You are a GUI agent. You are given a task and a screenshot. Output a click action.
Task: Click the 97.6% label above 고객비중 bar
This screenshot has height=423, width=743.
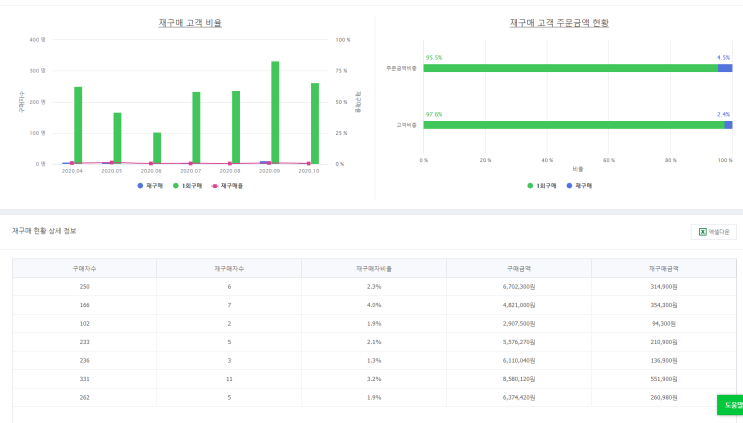tap(434, 115)
